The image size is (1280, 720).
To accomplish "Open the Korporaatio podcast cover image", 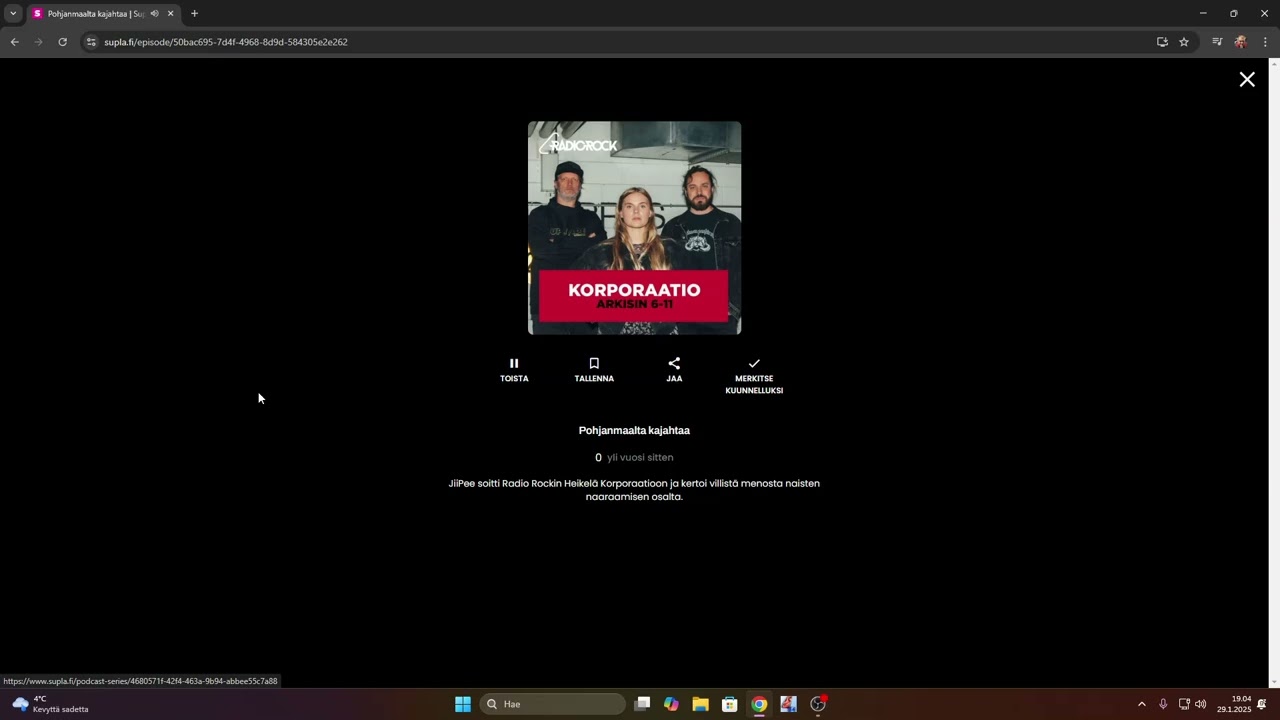I will tap(634, 228).
